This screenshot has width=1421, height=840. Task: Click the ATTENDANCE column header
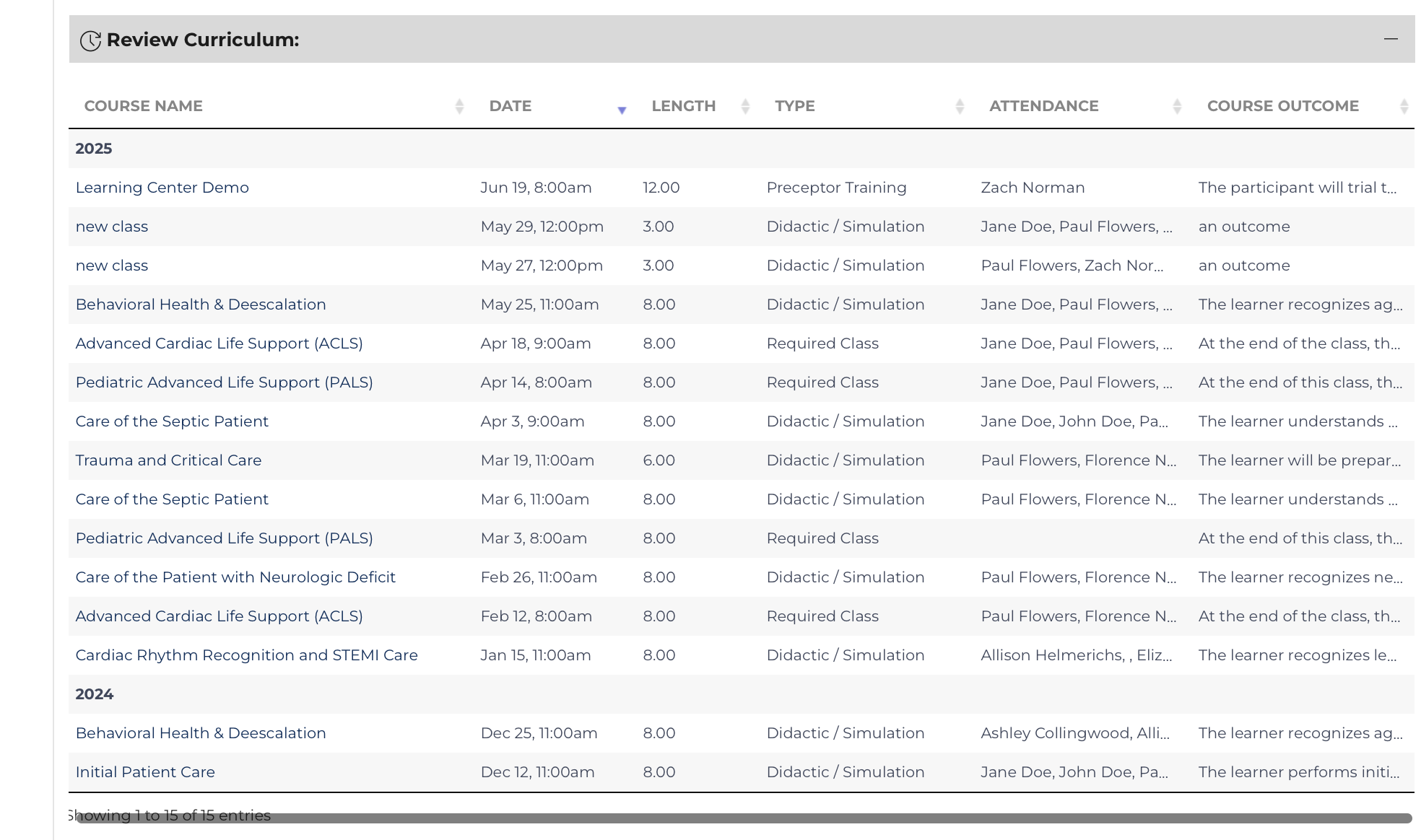[x=1044, y=106]
